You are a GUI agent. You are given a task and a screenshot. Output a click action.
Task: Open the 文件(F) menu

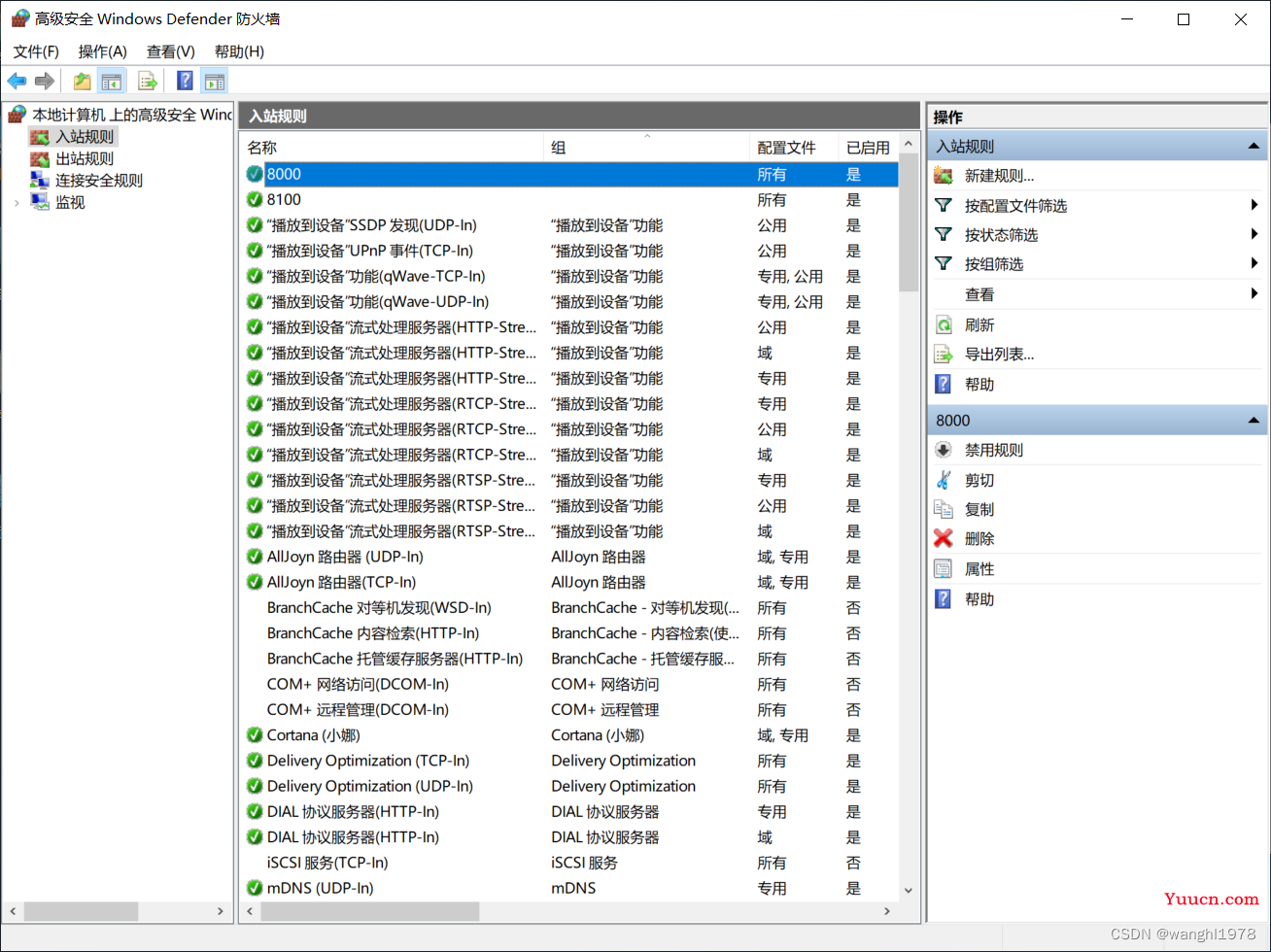coord(36,51)
